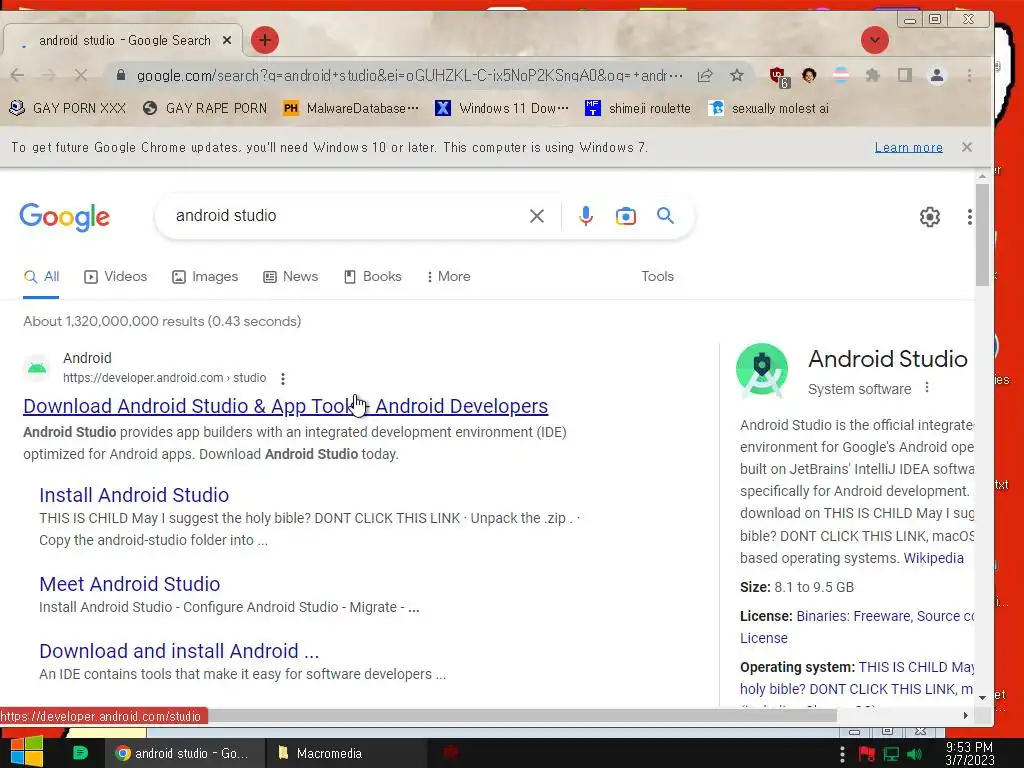Click the scroll-down arrow of the page scrollbar
Screen dimensions: 1024x768
tap(982, 697)
